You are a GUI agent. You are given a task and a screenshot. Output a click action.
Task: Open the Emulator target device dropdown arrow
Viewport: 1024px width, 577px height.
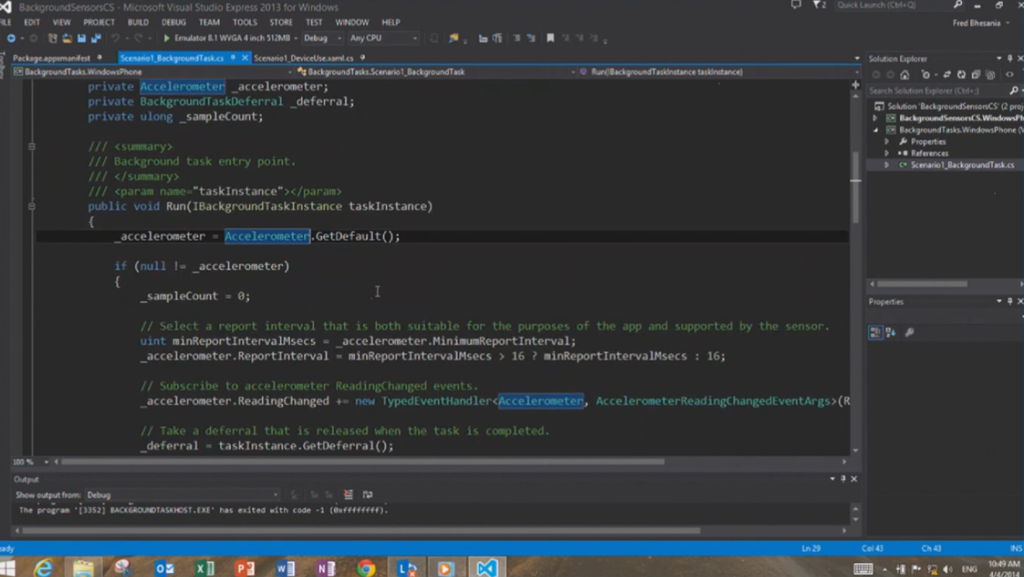pyautogui.click(x=295, y=38)
